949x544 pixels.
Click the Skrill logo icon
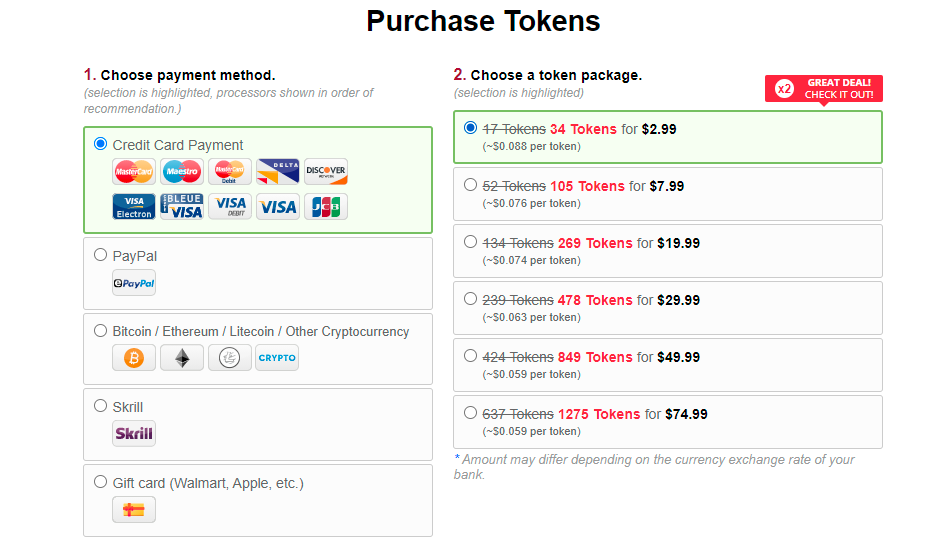pyautogui.click(x=134, y=434)
